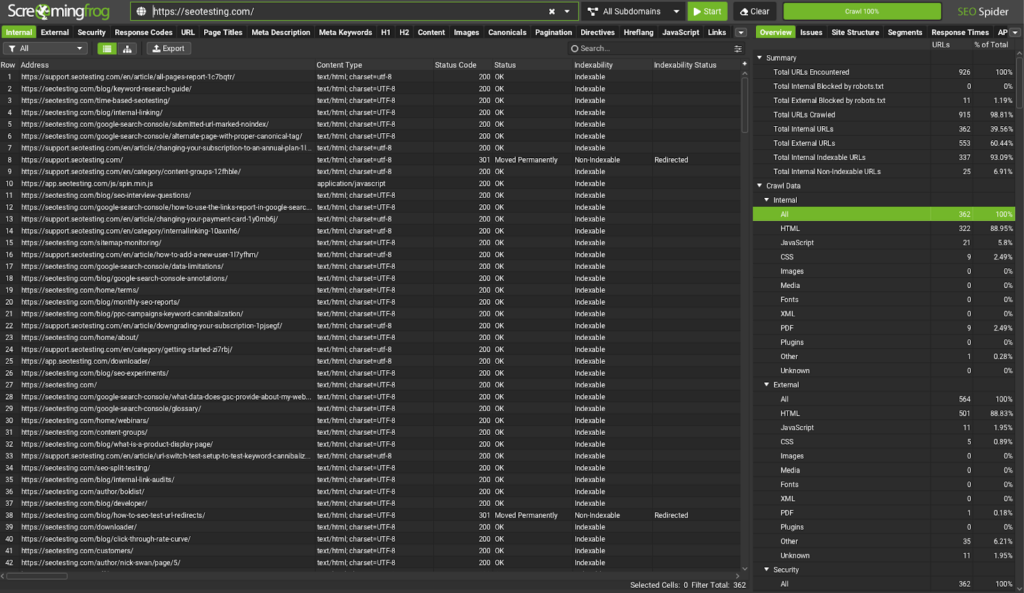Clear the URL with the X icon

point(552,11)
